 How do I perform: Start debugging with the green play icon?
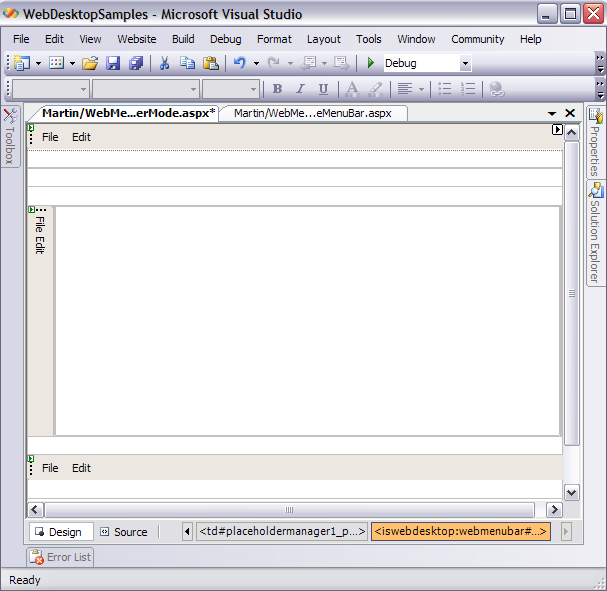(x=371, y=63)
